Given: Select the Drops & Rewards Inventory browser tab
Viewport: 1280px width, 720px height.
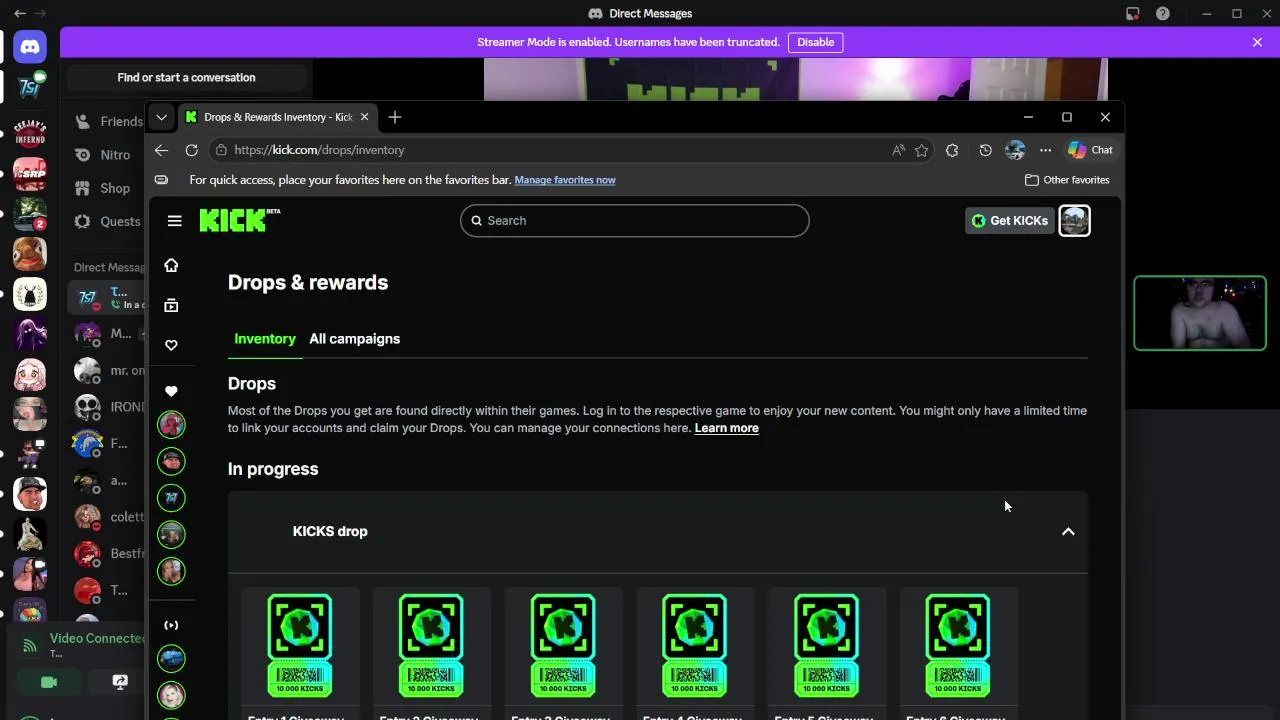Looking at the screenshot, I should [x=278, y=117].
